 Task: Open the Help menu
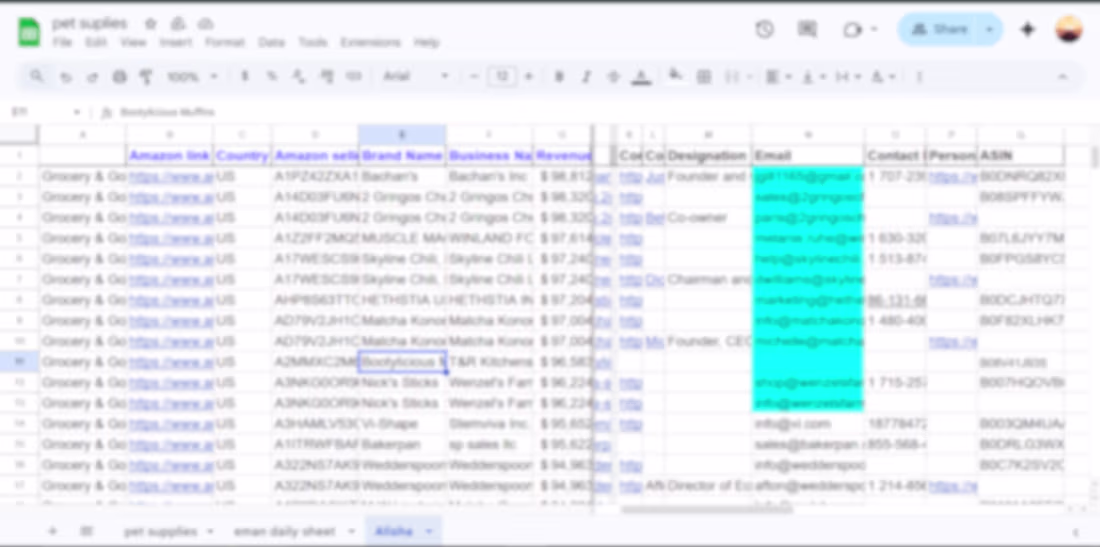point(426,43)
